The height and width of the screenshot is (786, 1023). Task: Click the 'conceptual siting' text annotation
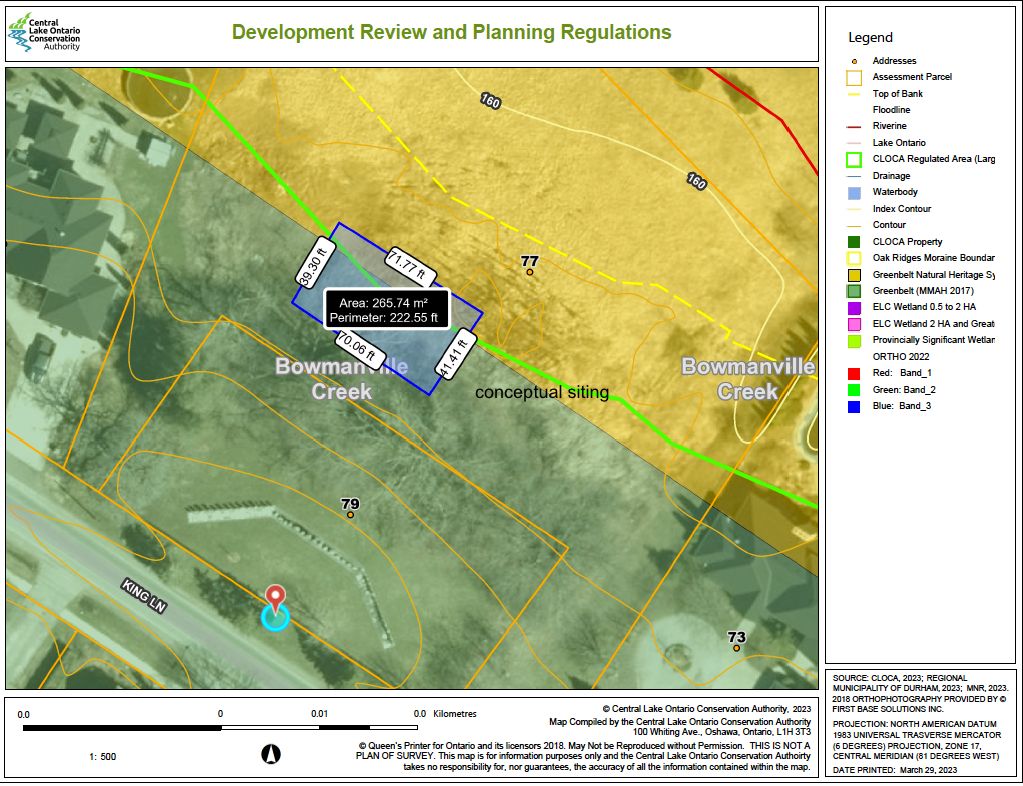pyautogui.click(x=541, y=393)
